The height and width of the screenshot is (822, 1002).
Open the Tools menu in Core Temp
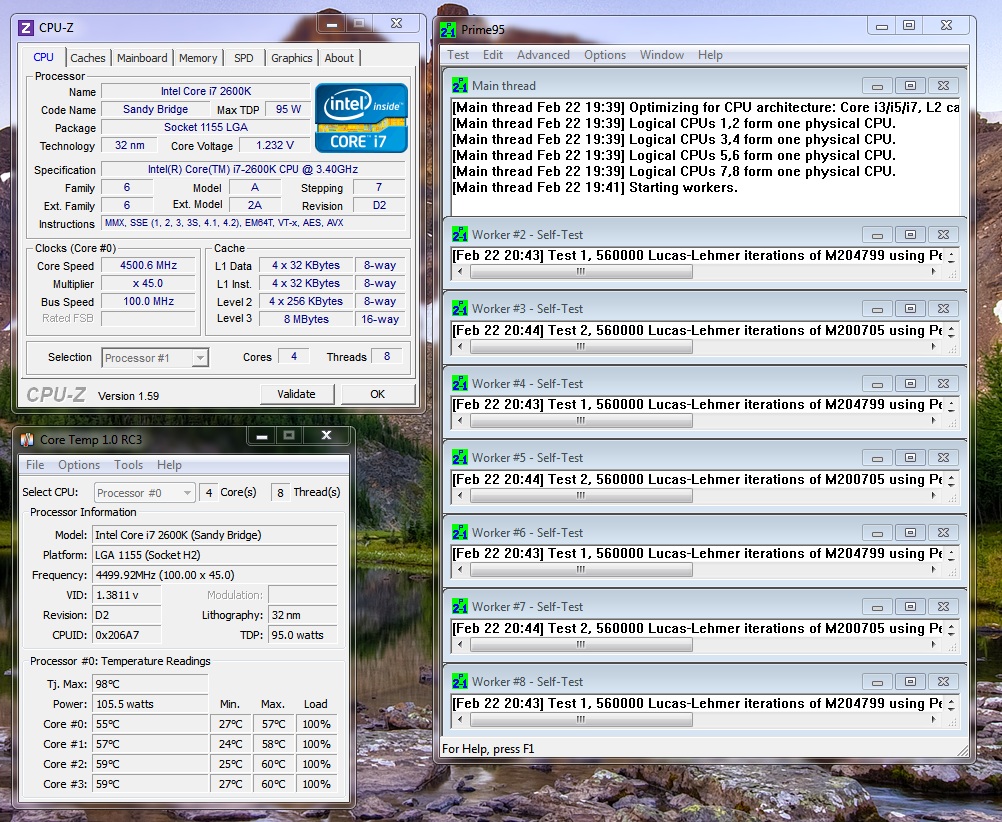tap(128, 465)
